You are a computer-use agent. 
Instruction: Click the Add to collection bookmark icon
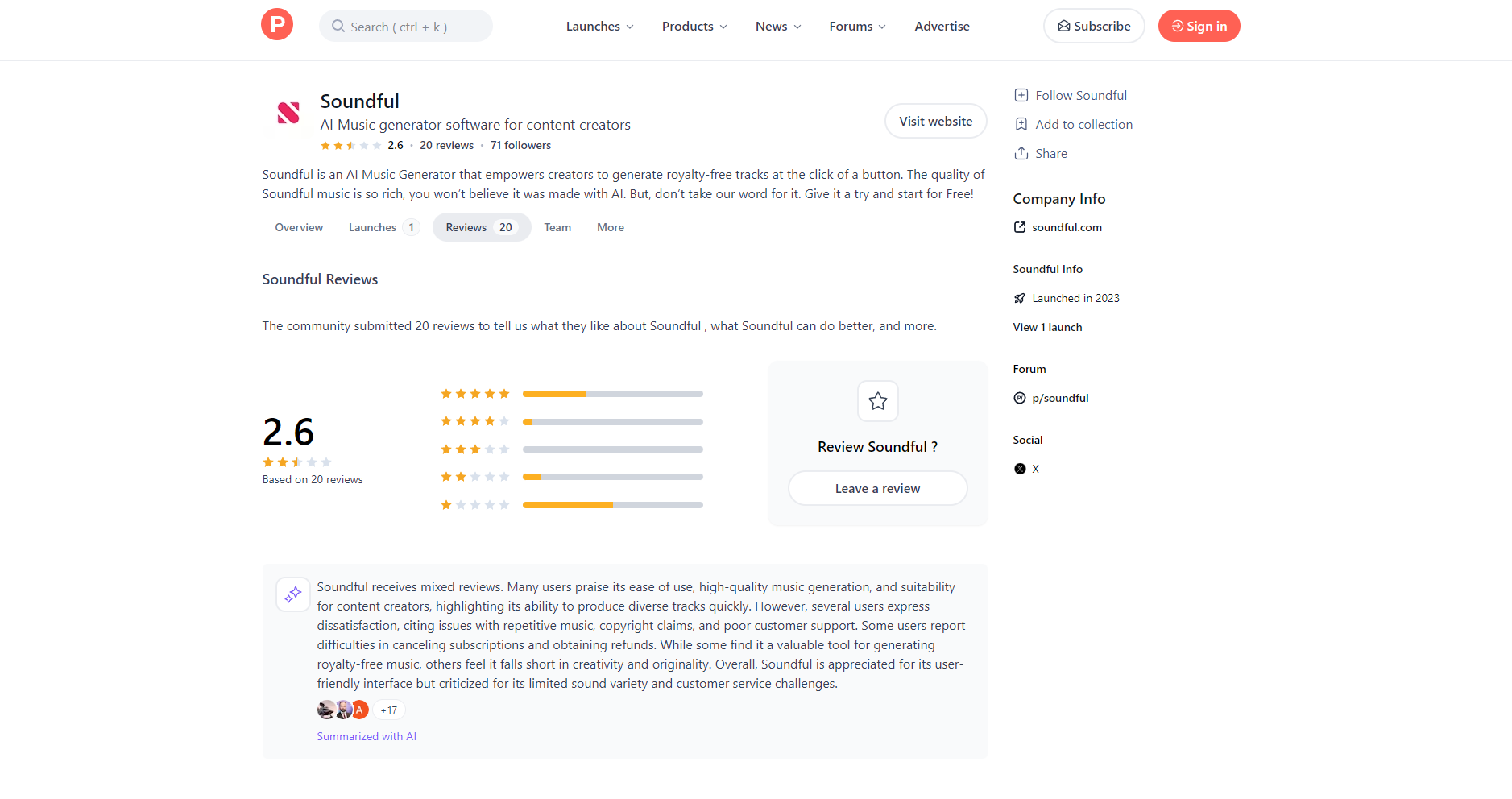(x=1021, y=124)
